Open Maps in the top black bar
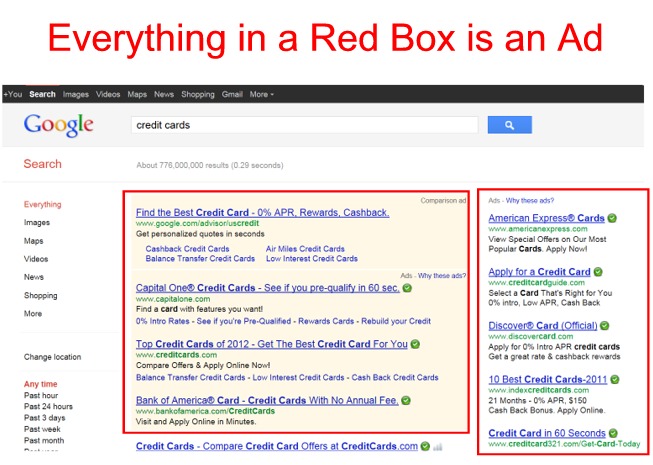Viewport: 653px width, 465px height. [x=137, y=94]
